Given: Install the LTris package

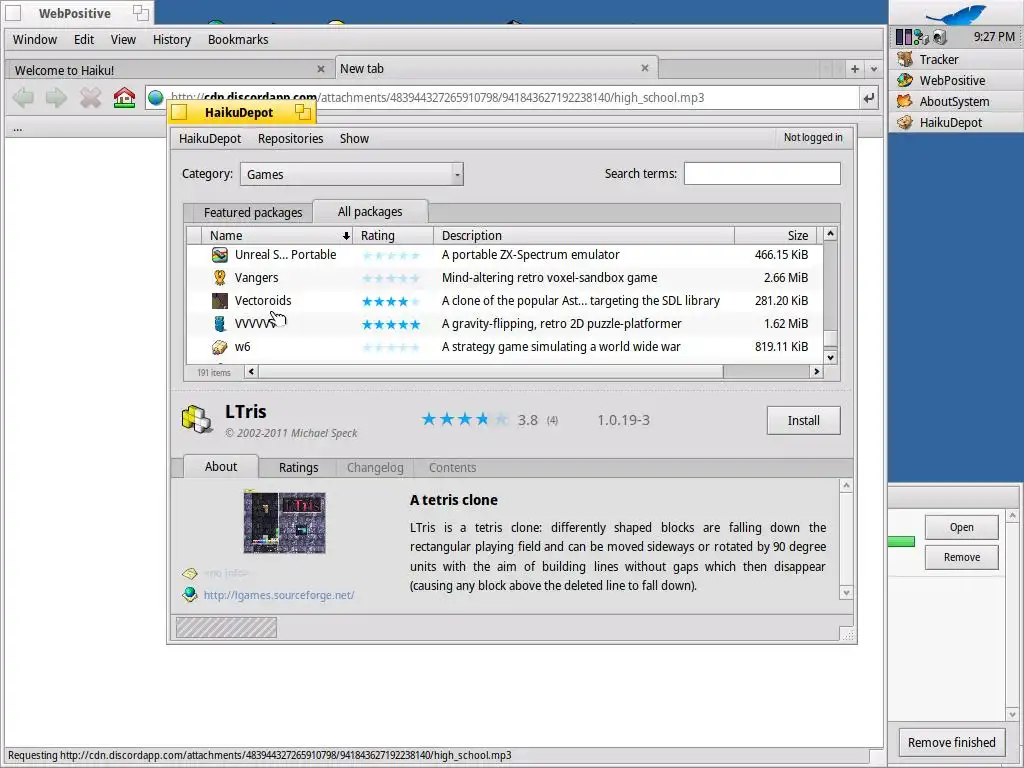Looking at the screenshot, I should click(x=803, y=421).
